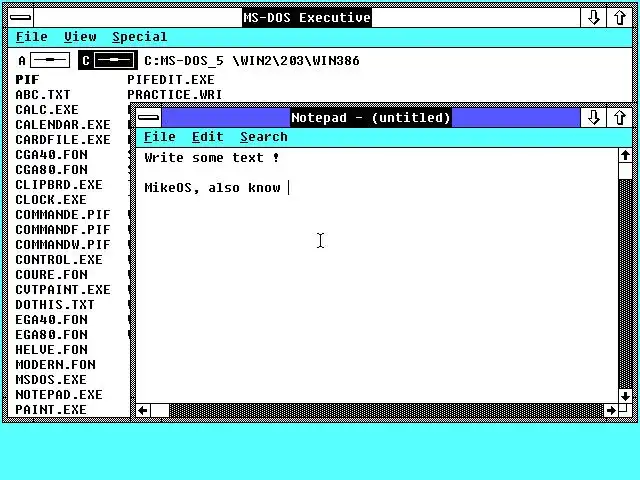This screenshot has width=640, height=480.
Task: Select MODERN.FON in file list
Action: coord(56,364)
